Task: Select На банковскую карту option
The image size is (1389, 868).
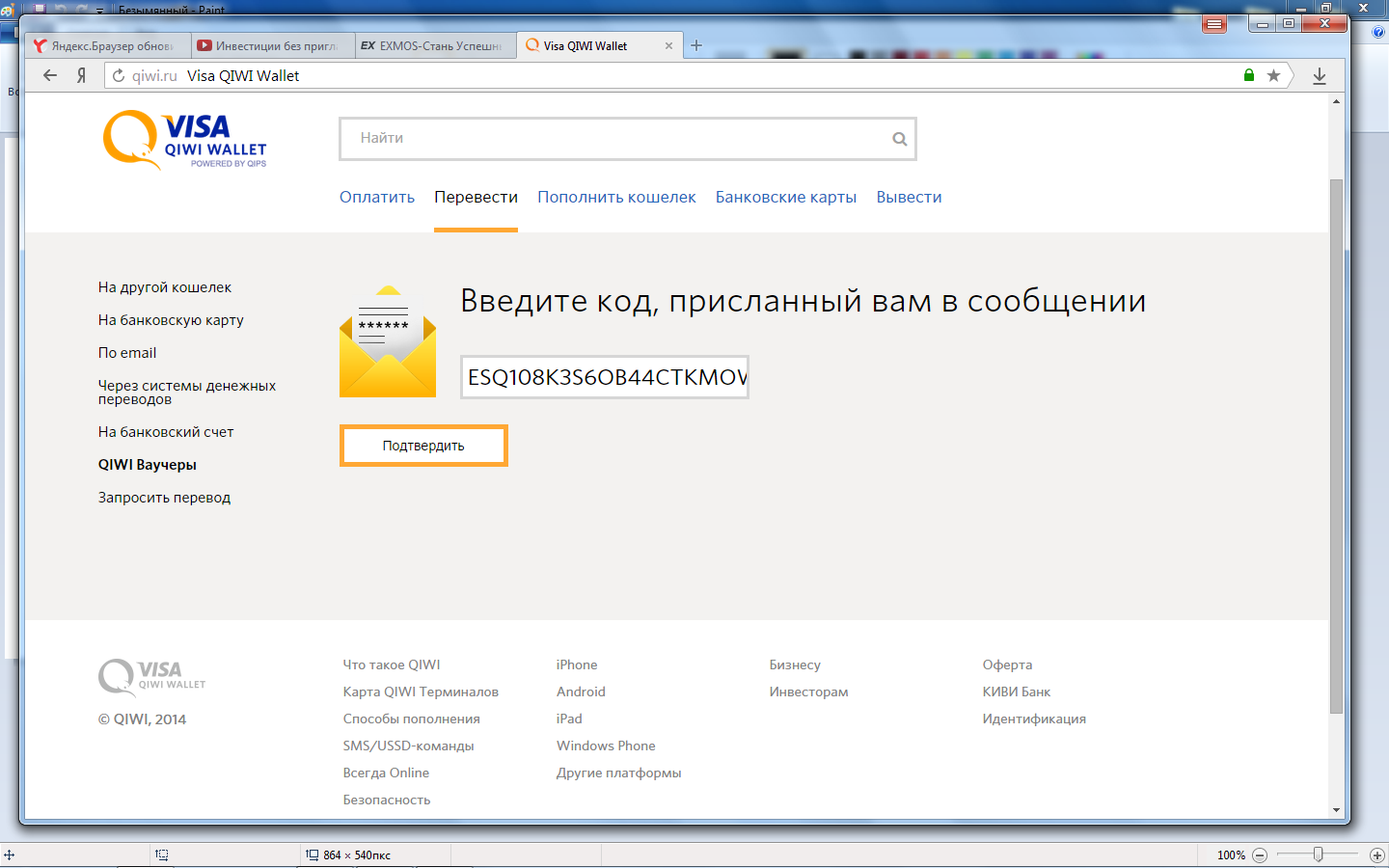Action: (x=171, y=320)
